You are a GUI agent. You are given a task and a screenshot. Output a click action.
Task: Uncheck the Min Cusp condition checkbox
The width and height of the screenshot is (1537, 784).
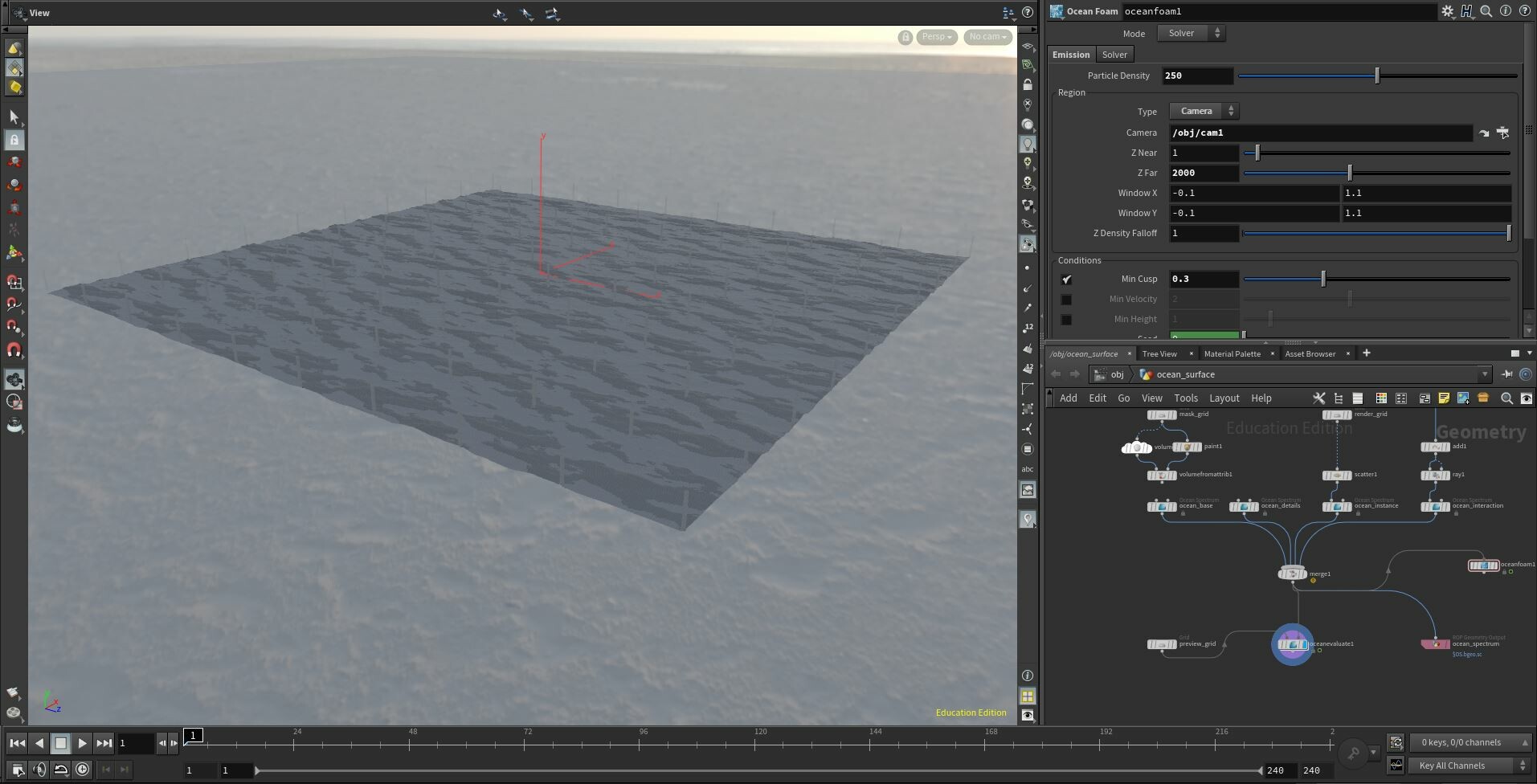point(1066,279)
